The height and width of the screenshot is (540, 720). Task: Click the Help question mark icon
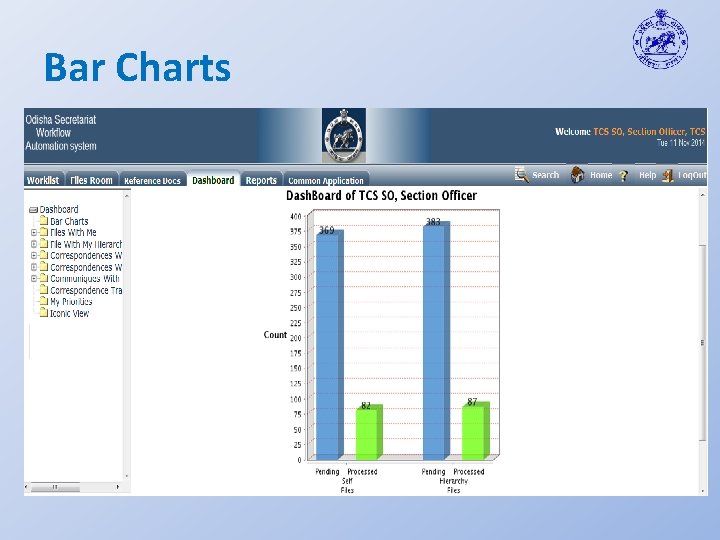click(x=623, y=175)
